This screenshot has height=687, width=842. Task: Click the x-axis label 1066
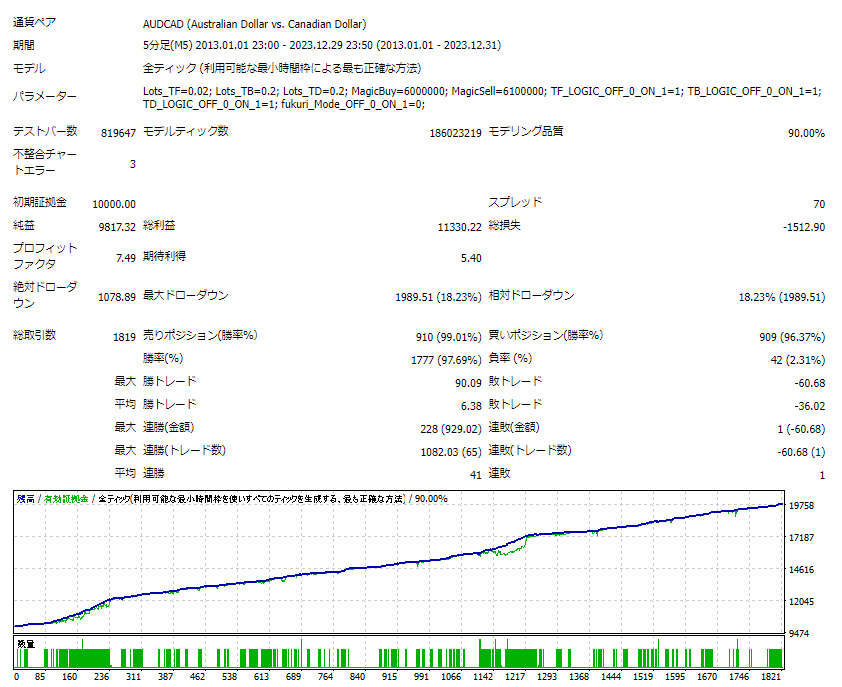click(451, 676)
